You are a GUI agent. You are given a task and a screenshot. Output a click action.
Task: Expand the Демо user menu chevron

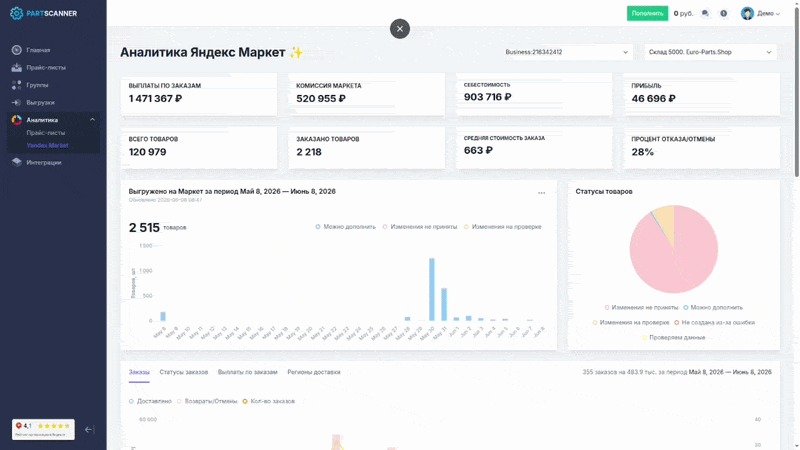point(778,14)
